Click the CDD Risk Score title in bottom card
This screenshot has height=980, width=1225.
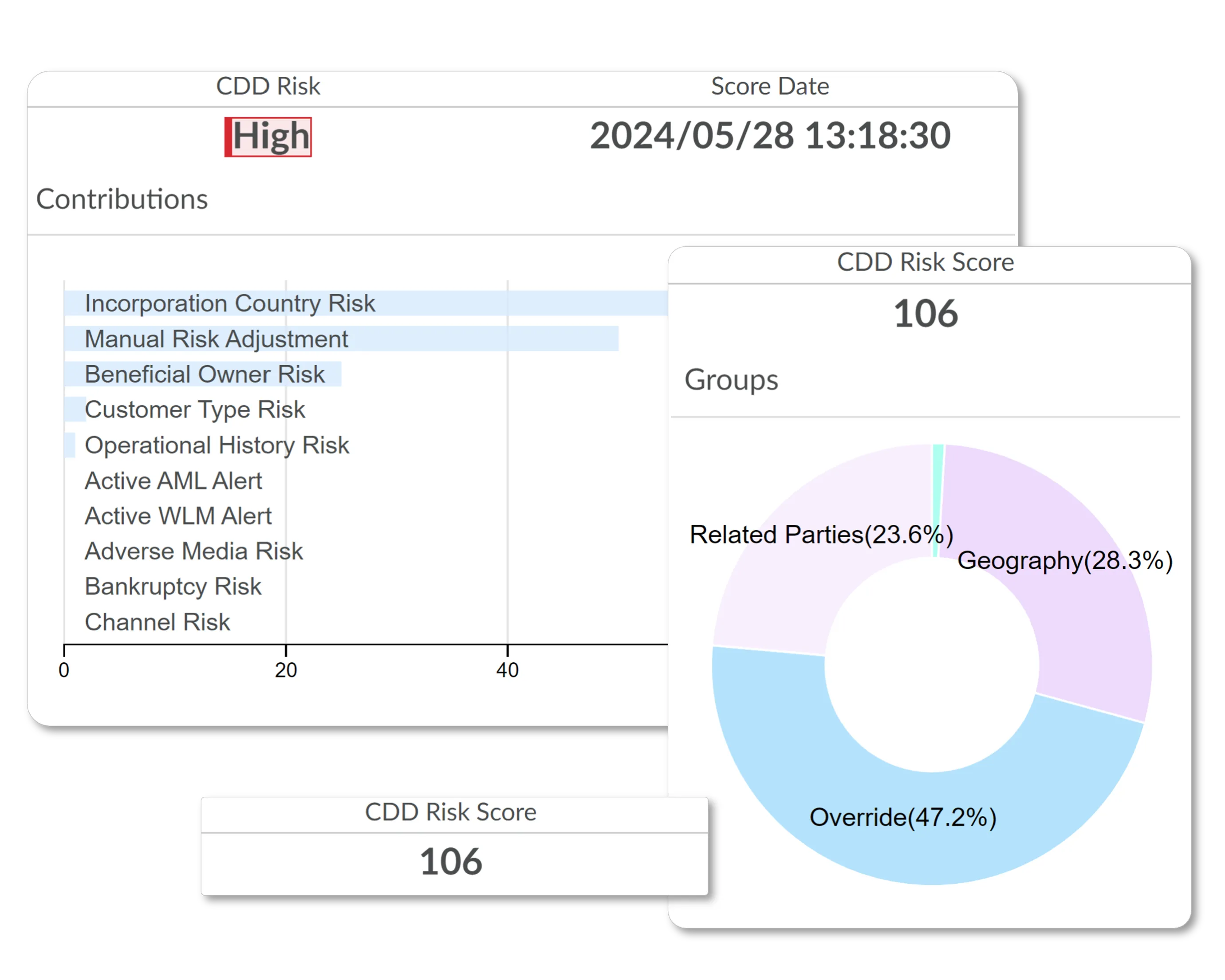point(451,812)
